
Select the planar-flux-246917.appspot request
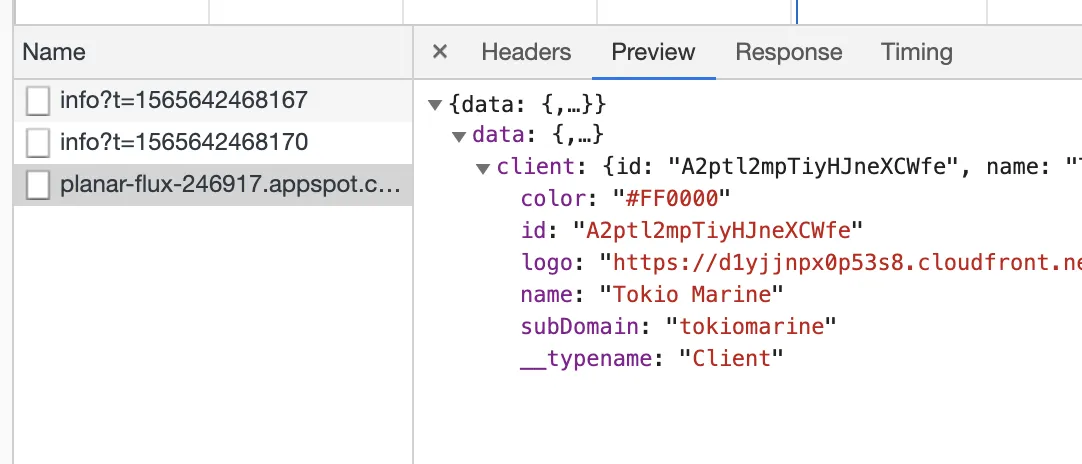tap(230, 185)
